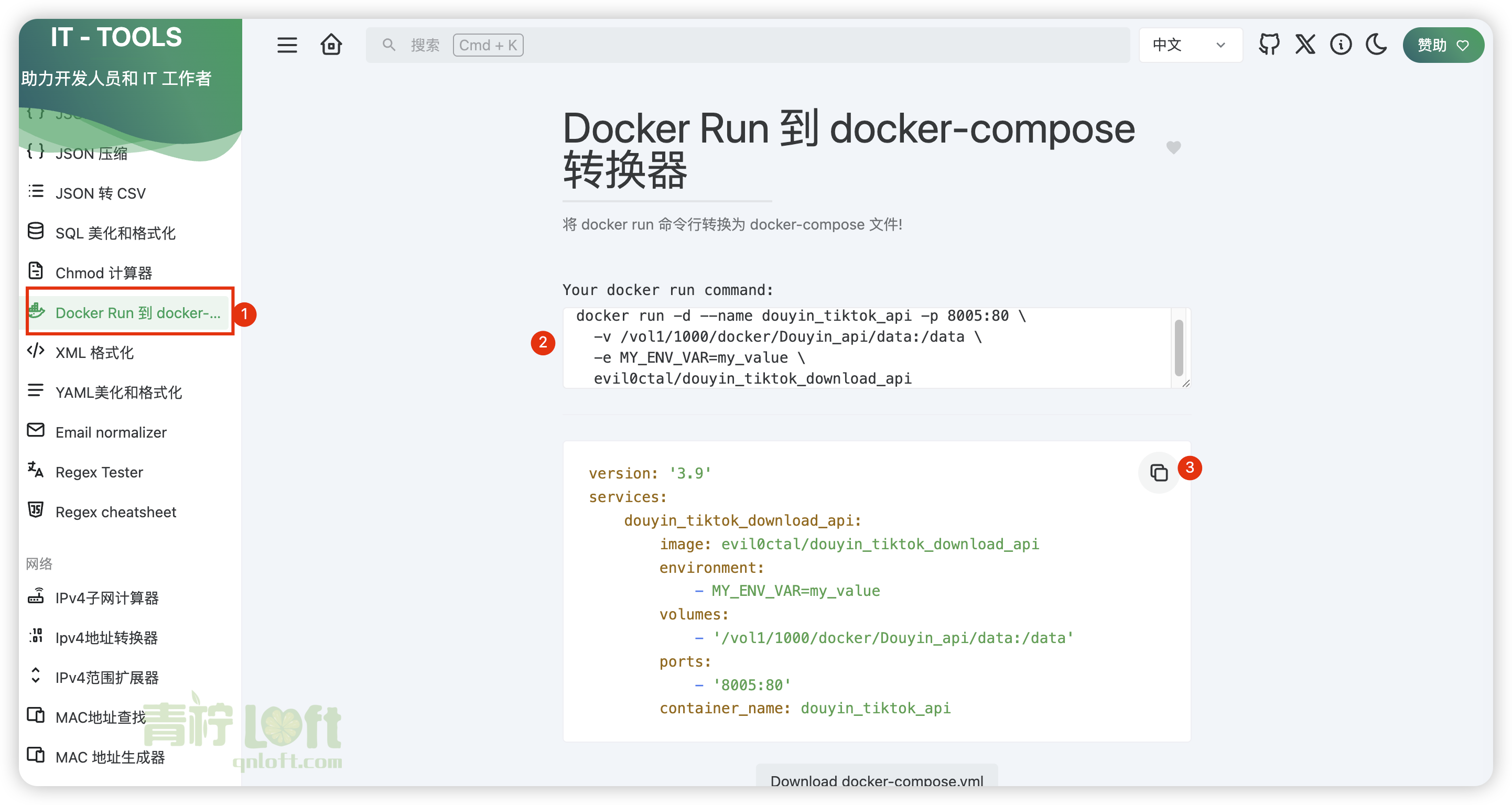Viewport: 1512px width, 805px height.
Task: Go to home via house icon
Action: tap(331, 45)
